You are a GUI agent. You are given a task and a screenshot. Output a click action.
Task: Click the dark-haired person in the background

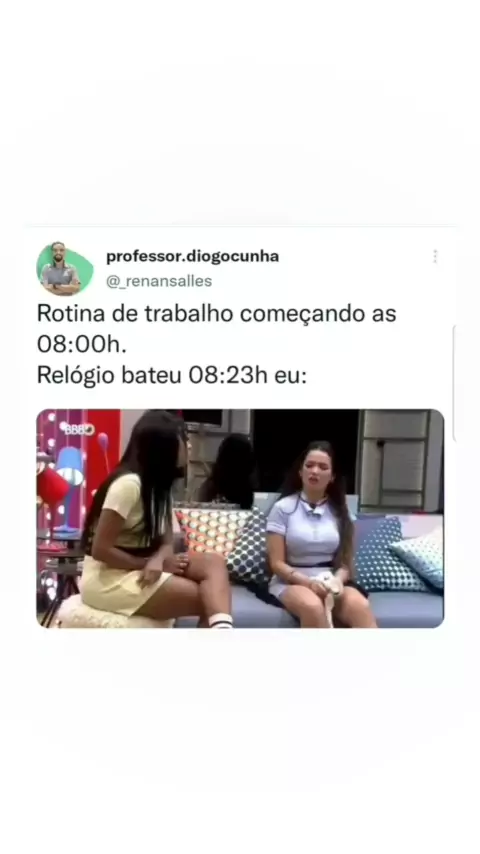pyautogui.click(x=228, y=471)
